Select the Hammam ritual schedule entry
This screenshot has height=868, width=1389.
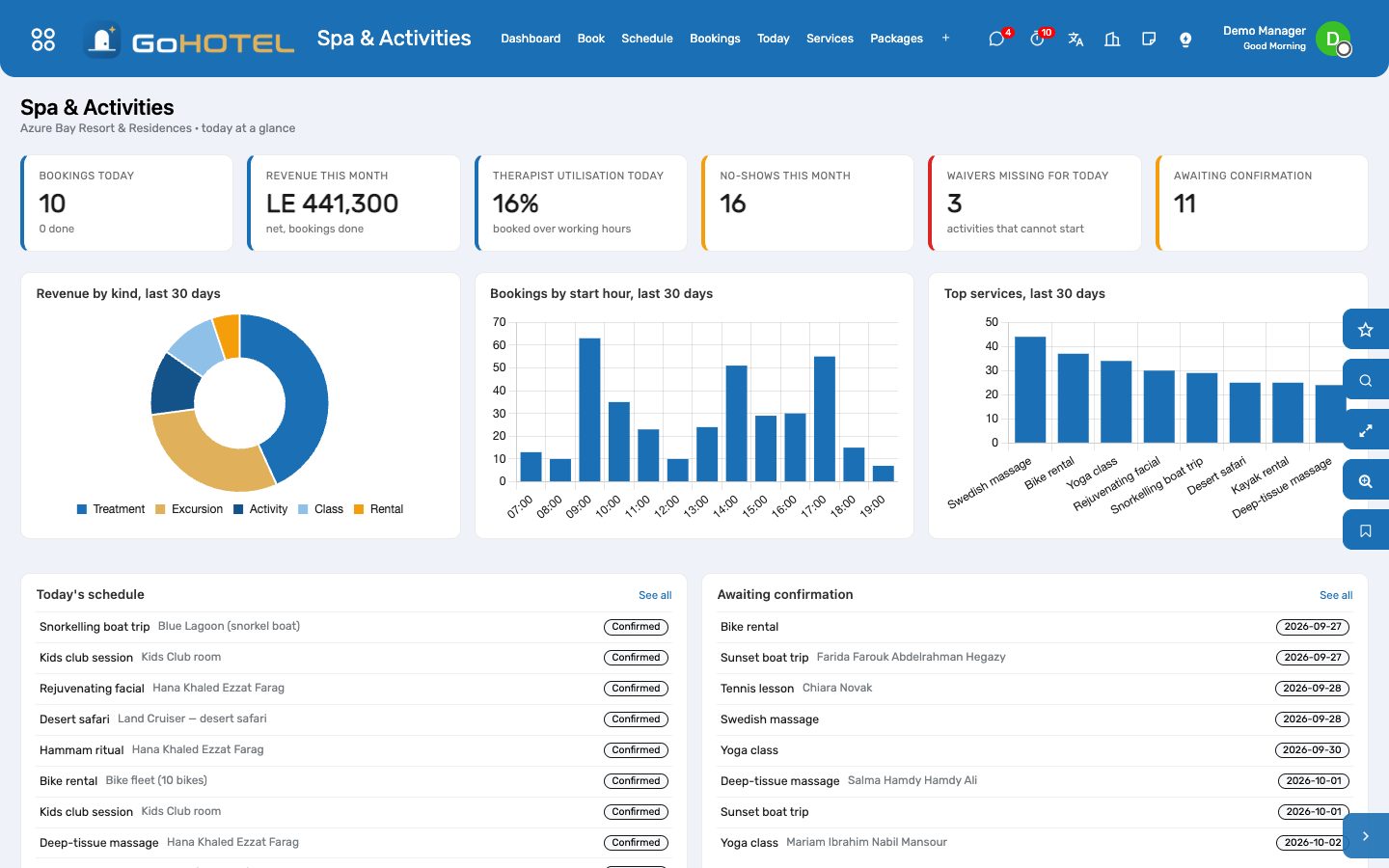pos(353,750)
